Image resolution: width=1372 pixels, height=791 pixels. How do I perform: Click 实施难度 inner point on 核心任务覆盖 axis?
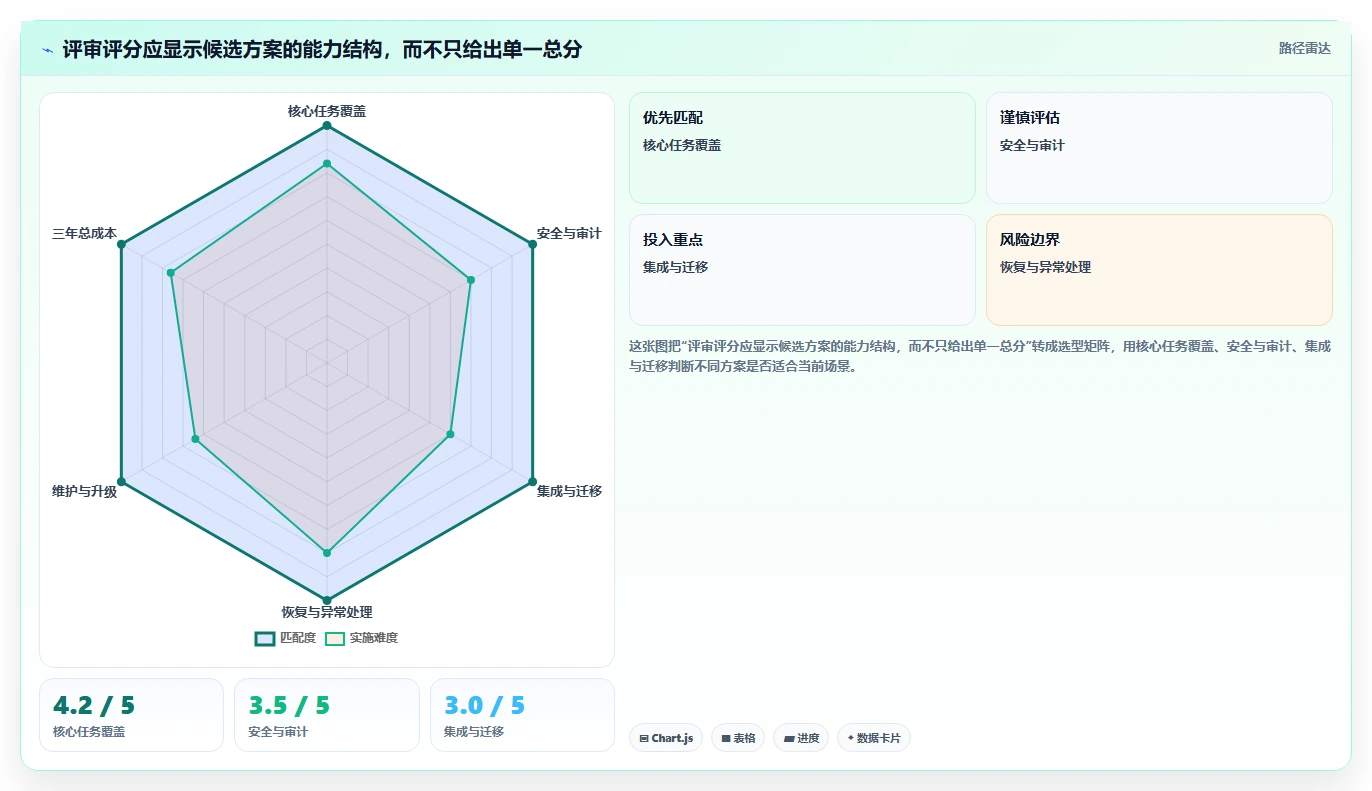(x=327, y=163)
